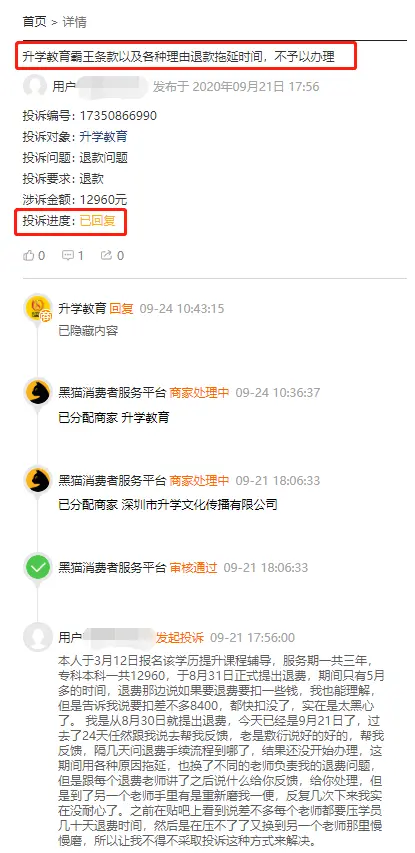The width and height of the screenshot is (415, 853).
Task: Click the 已回复 complaint status
Action: (97, 221)
